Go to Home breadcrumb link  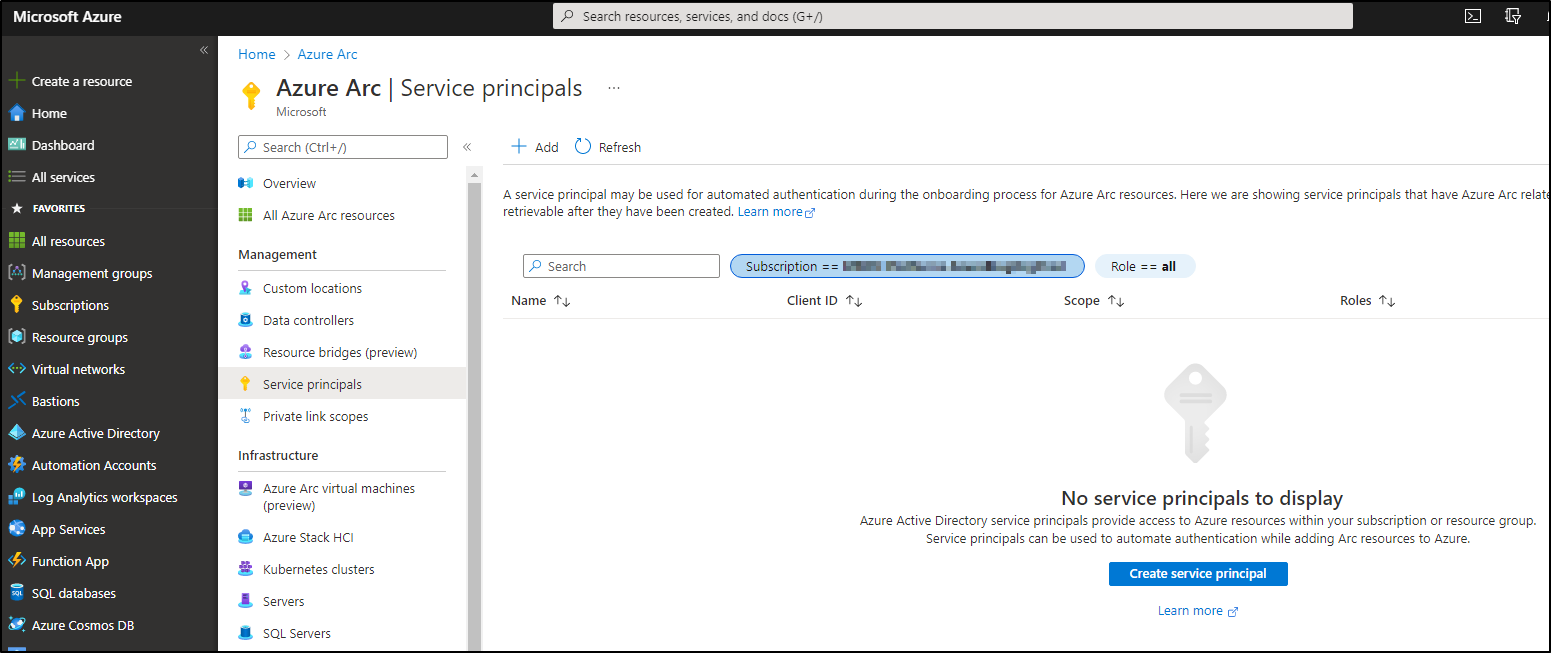257,54
